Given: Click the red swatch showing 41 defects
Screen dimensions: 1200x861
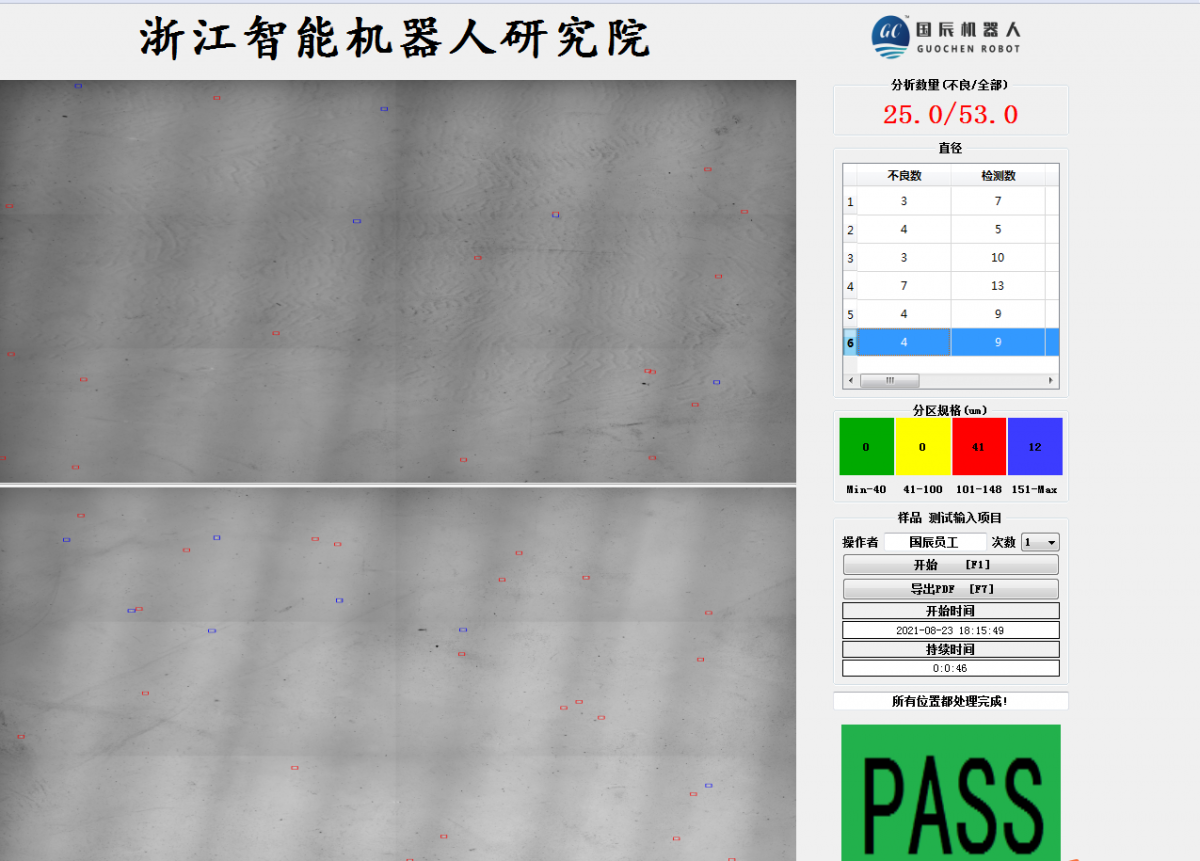Looking at the screenshot, I should pos(979,446).
